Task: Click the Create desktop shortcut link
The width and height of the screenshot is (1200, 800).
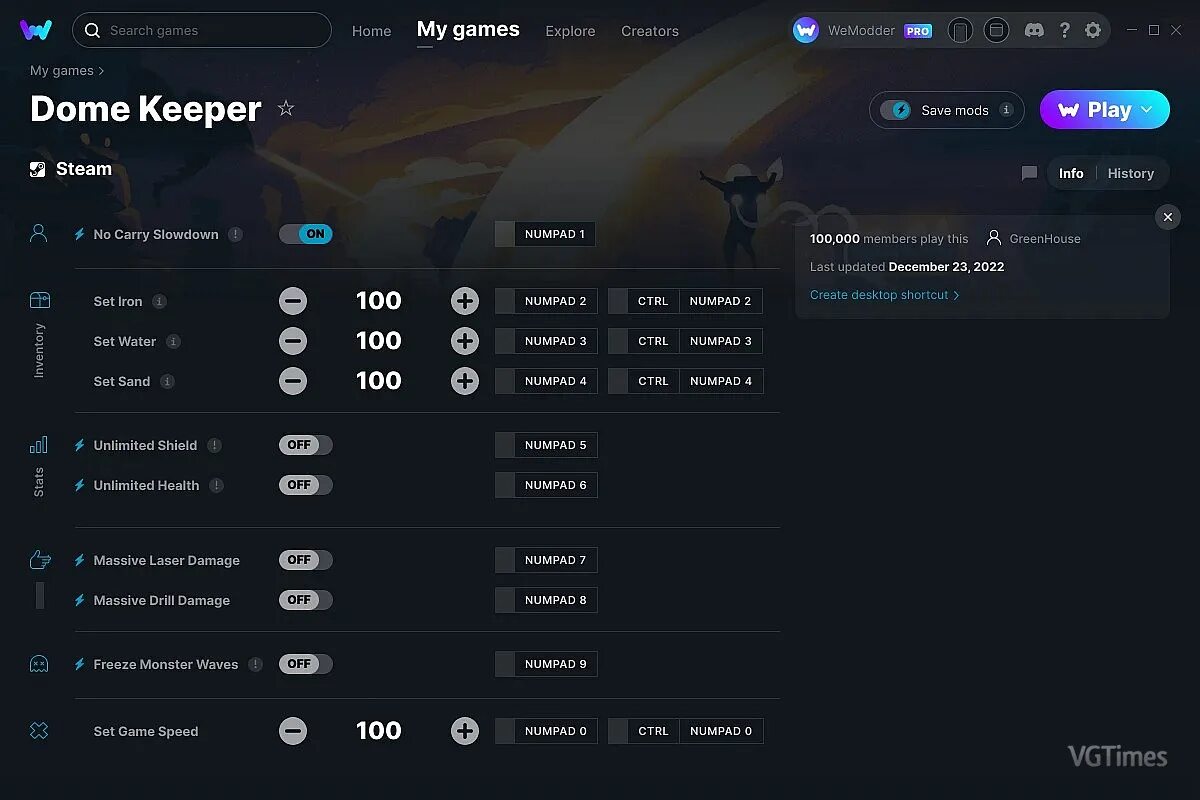Action: click(x=885, y=295)
